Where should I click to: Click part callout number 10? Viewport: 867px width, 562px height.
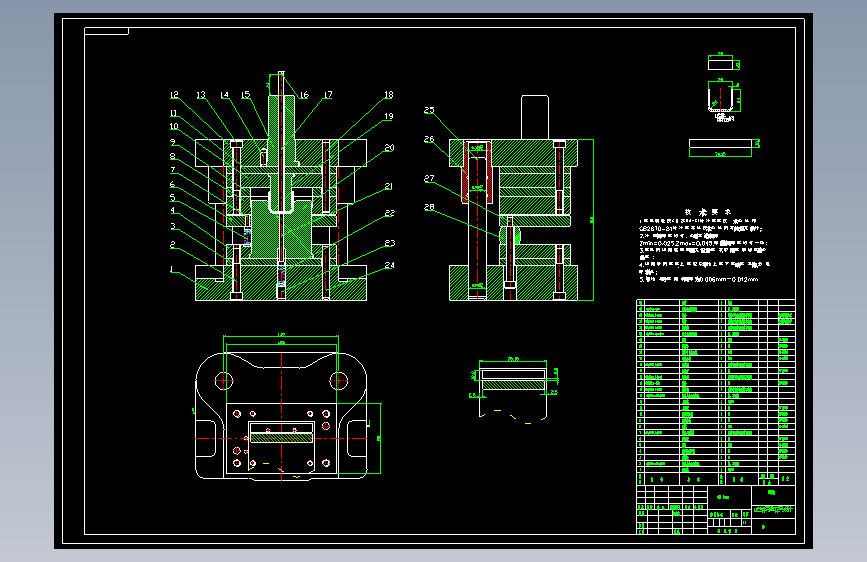click(x=174, y=126)
